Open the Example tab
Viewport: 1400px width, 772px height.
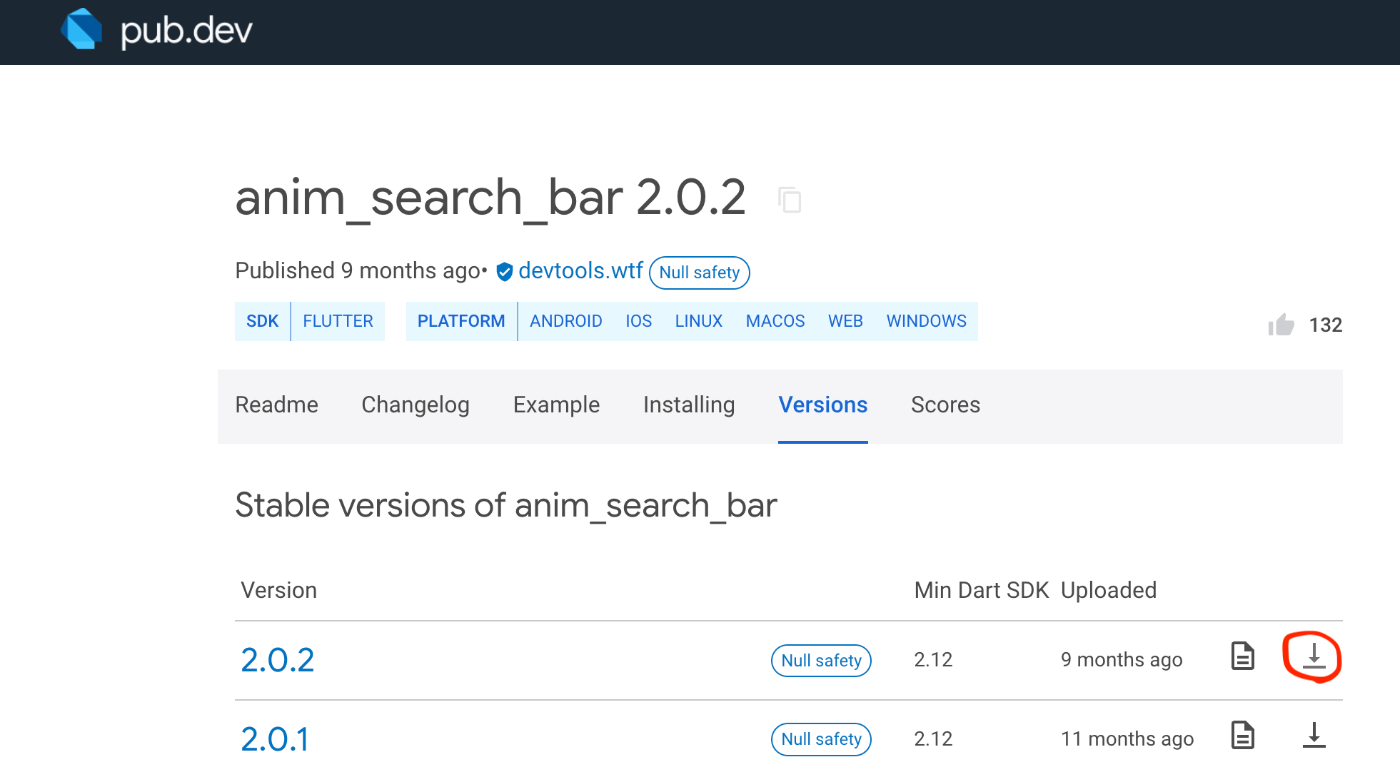pos(556,405)
